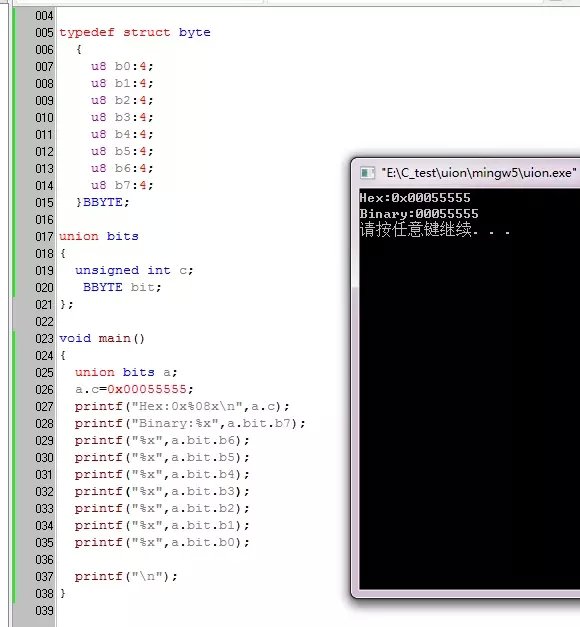The height and width of the screenshot is (627, 580).
Task: Click the Binary:00055555 output in console
Action: click(419, 214)
